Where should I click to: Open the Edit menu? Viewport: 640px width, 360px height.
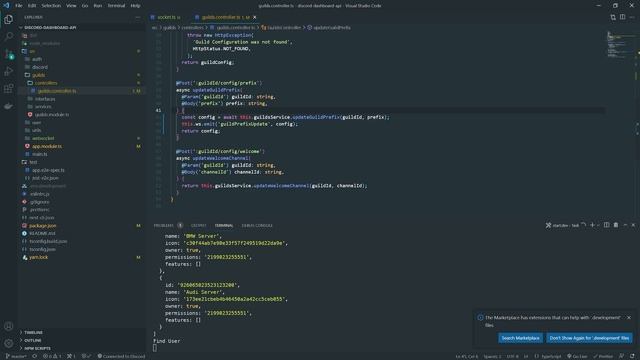32,6
